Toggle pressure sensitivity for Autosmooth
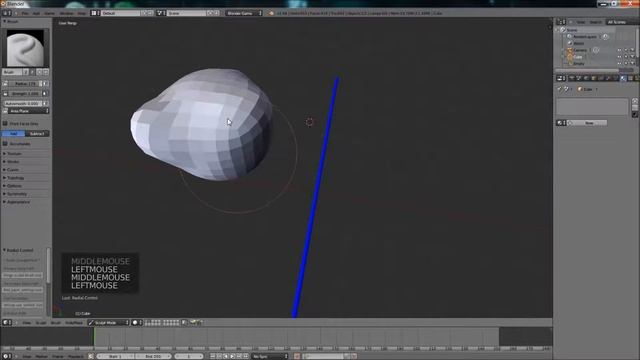 click(45, 104)
